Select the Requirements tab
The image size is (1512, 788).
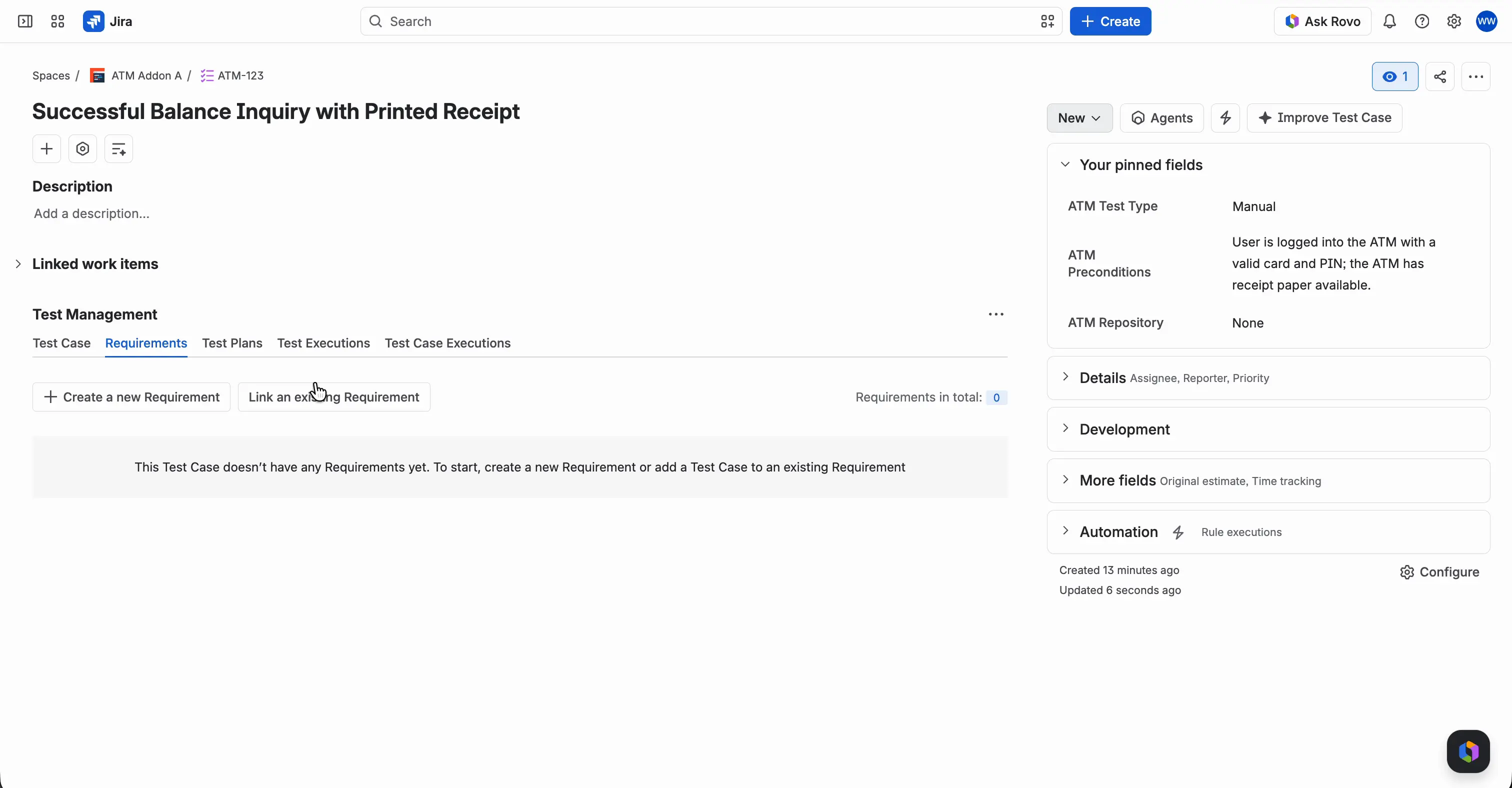(146, 343)
